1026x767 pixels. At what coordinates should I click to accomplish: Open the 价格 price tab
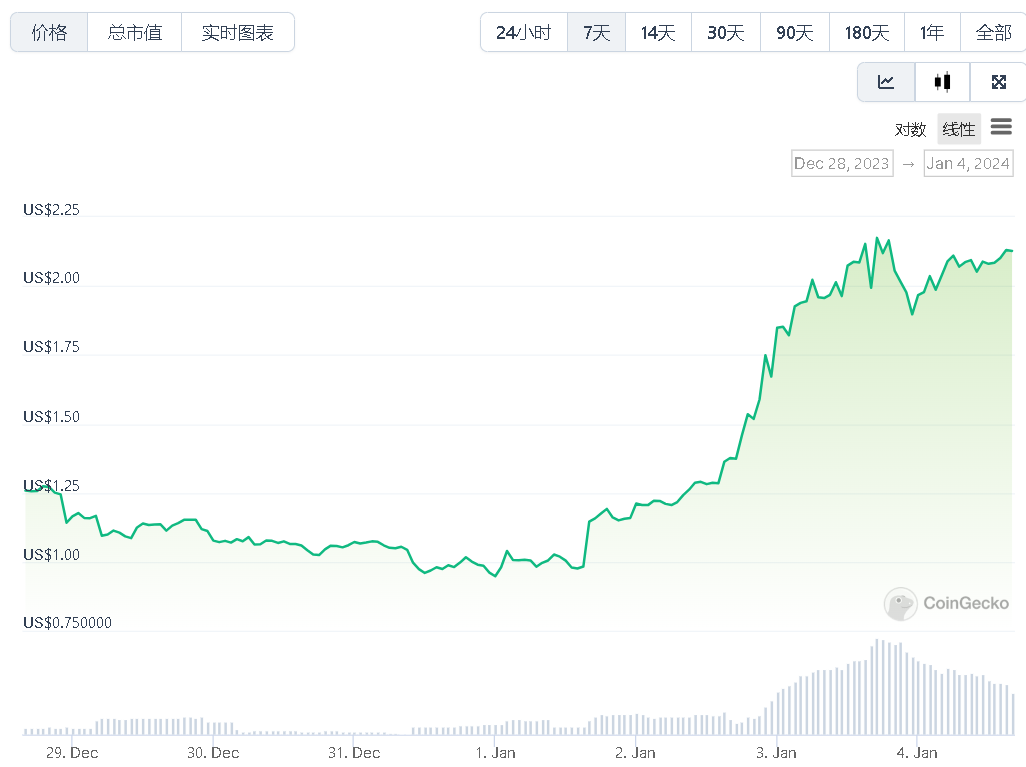pyautogui.click(x=49, y=32)
